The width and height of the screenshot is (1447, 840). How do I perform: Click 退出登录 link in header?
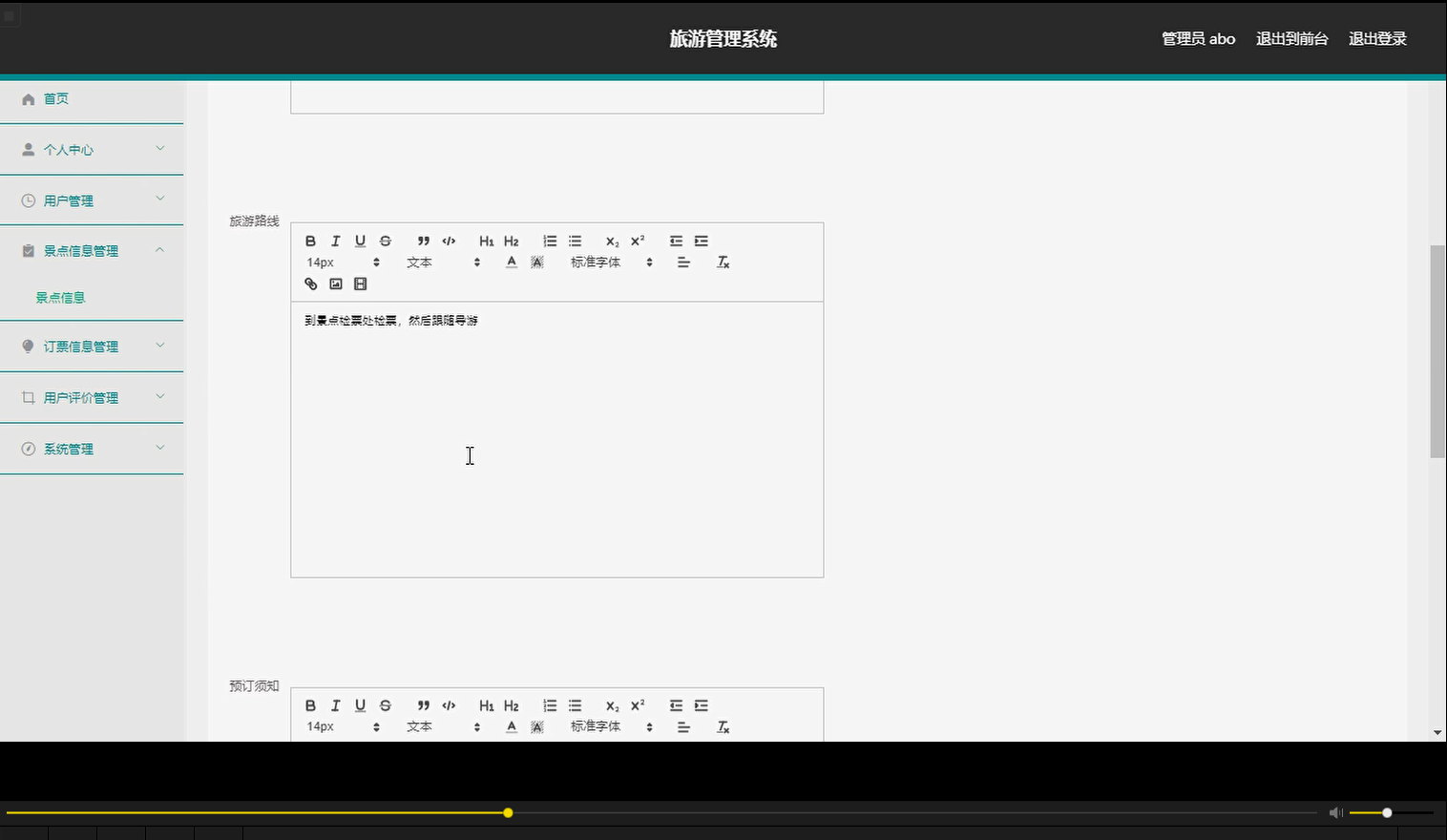click(x=1377, y=39)
